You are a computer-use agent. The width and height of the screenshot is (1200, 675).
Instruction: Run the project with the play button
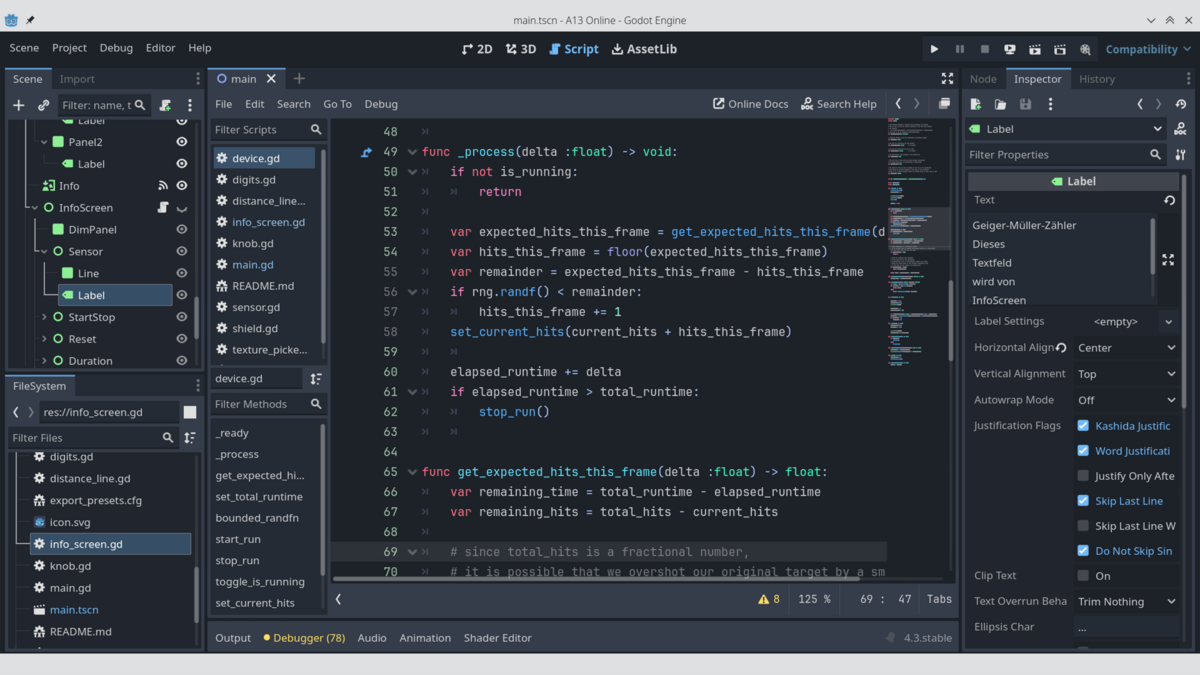[934, 49]
